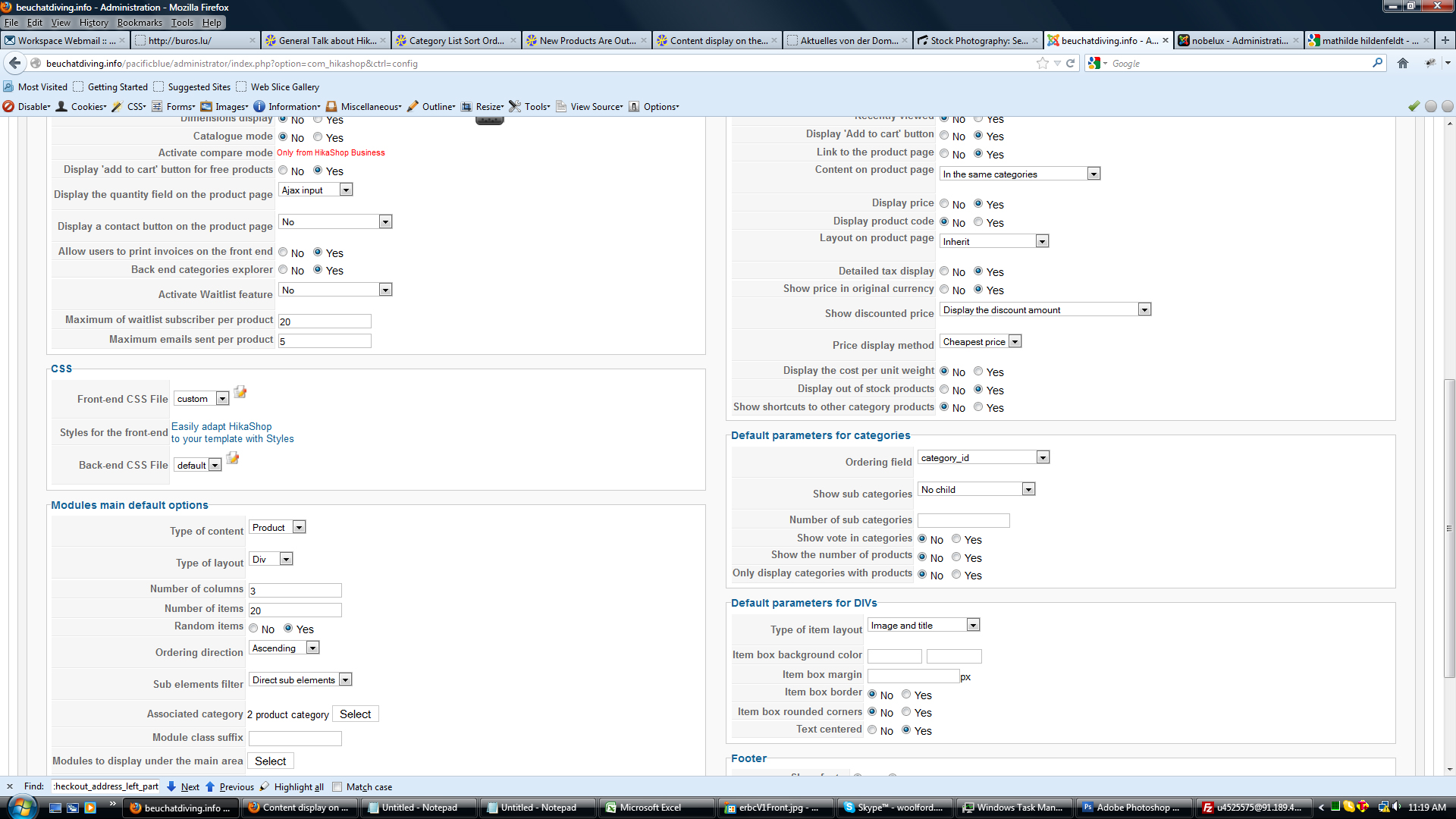
Task: Open the Bookmarks menu
Action: (140, 23)
